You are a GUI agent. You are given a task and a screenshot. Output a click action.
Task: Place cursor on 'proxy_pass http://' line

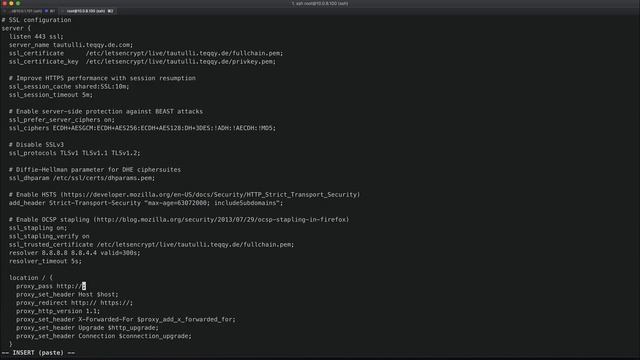(51, 286)
